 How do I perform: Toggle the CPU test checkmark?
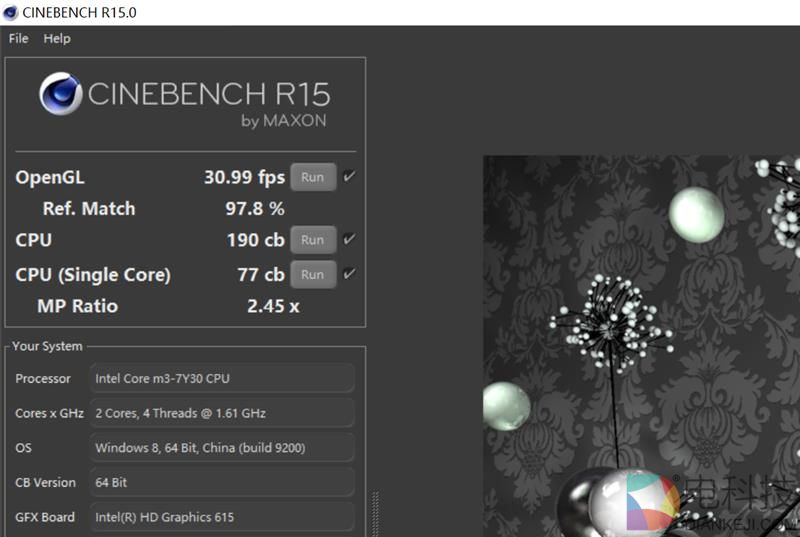pyautogui.click(x=349, y=240)
